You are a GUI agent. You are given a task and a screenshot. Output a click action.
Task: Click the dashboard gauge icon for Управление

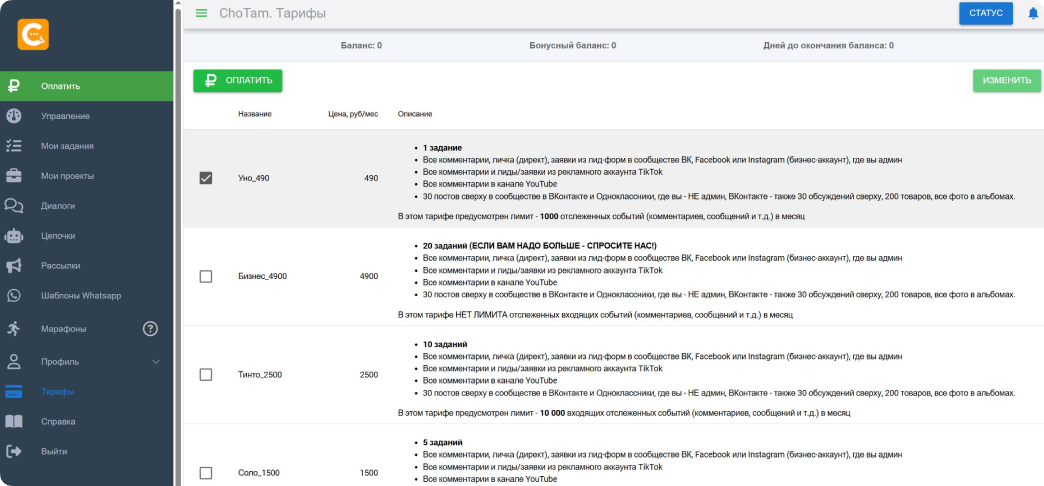click(13, 116)
